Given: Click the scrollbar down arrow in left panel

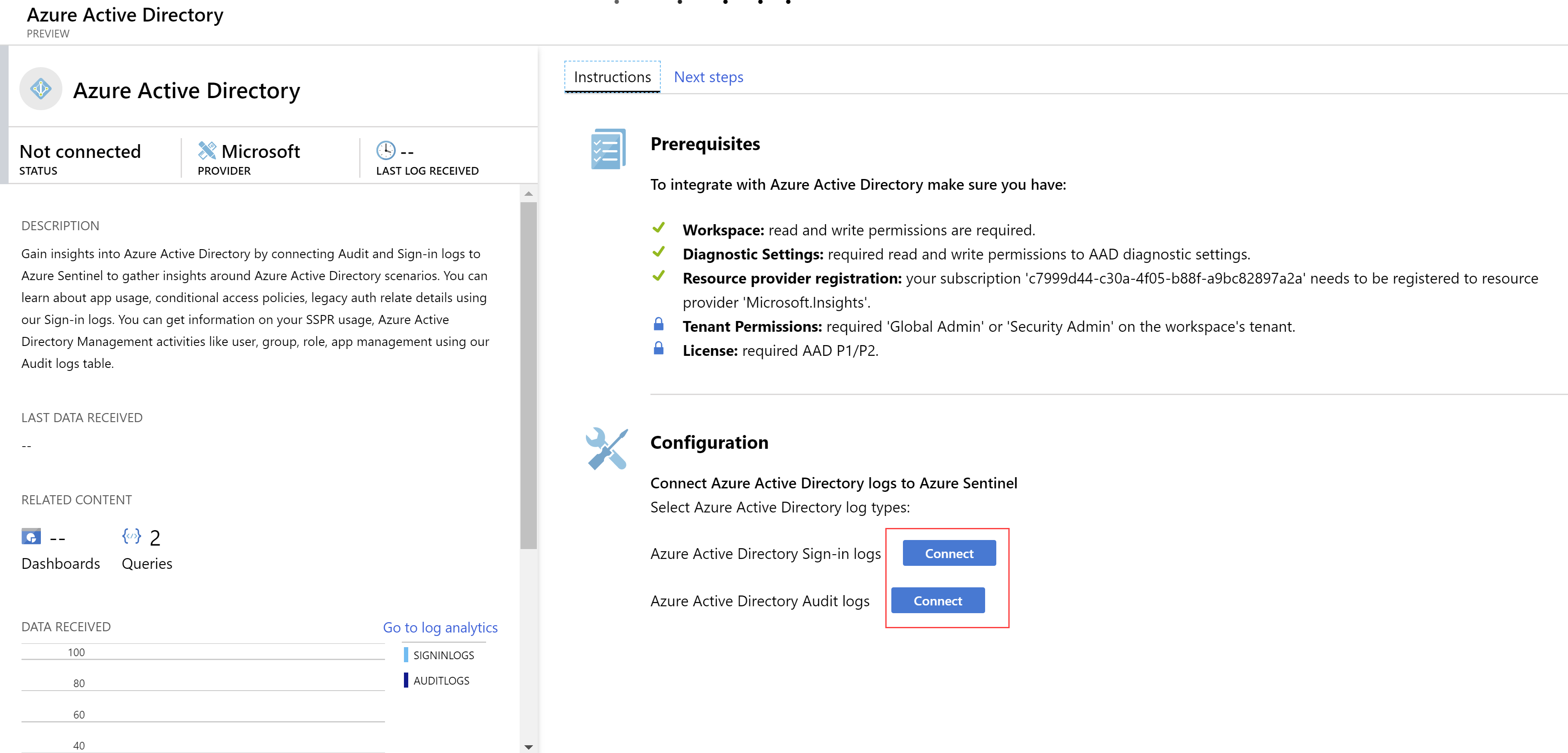Looking at the screenshot, I should click(528, 746).
